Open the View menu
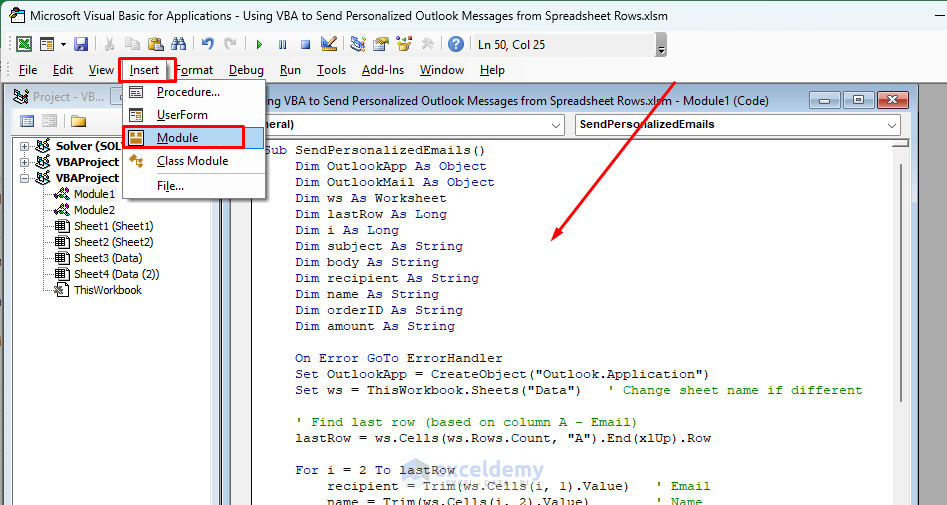 [x=101, y=70]
